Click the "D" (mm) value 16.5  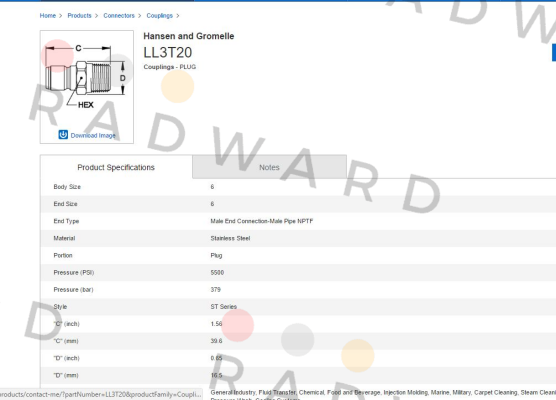pyautogui.click(x=216, y=375)
